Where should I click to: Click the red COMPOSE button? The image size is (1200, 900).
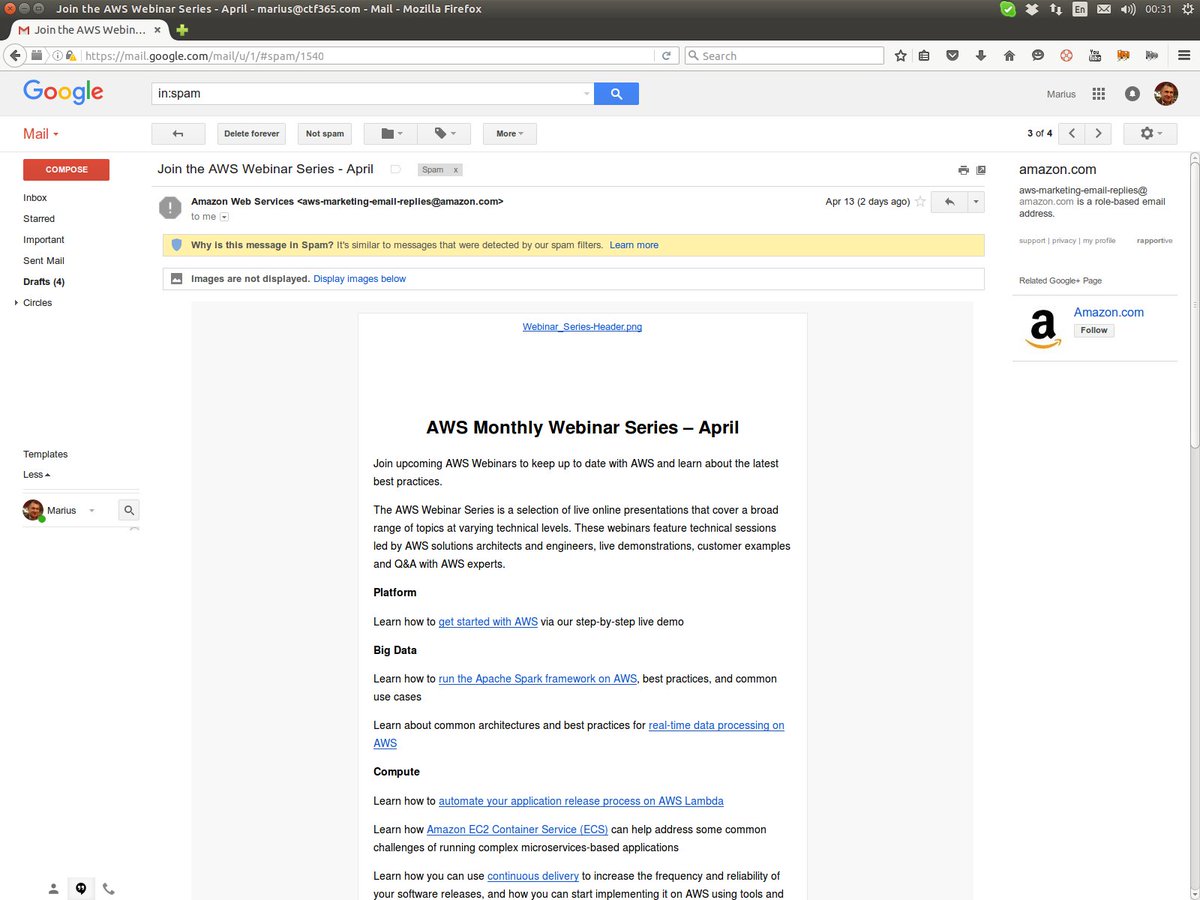tap(66, 170)
